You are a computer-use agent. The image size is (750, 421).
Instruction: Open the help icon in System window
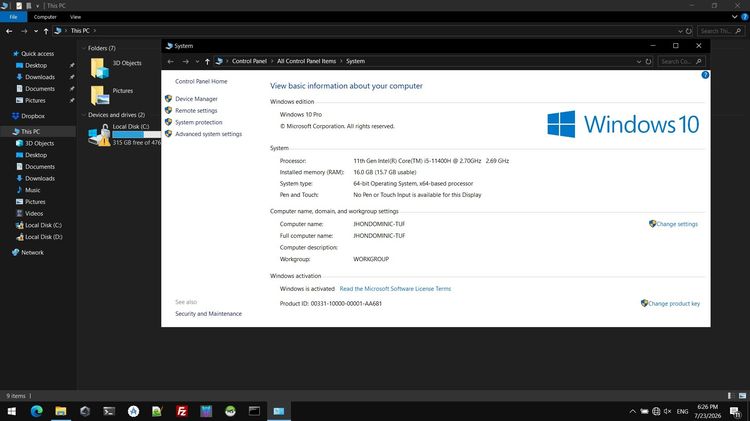[x=705, y=75]
